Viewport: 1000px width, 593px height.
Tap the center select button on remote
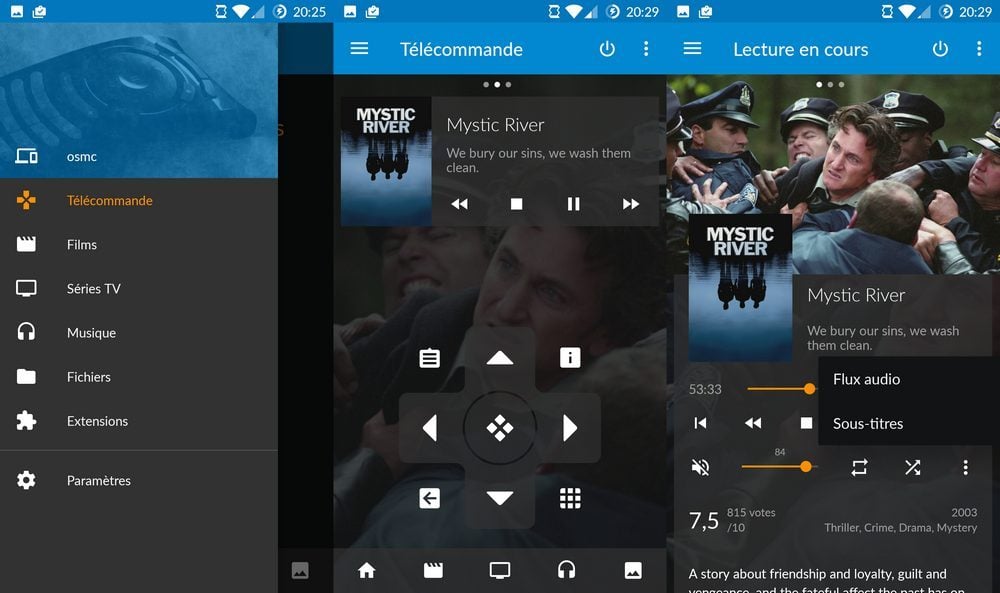(500, 428)
